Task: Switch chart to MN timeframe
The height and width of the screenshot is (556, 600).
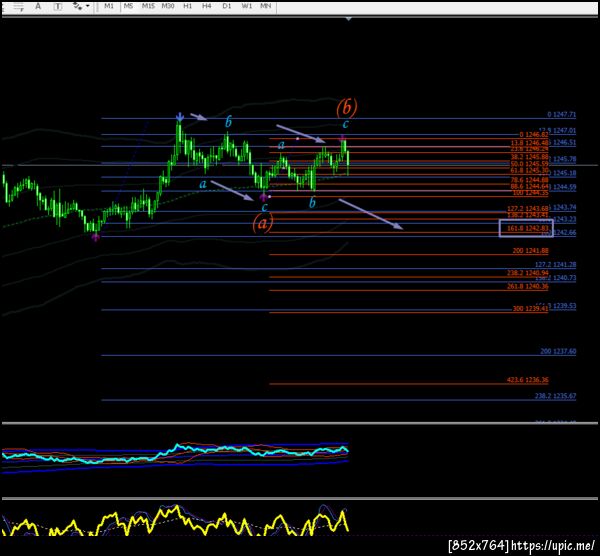Action: pos(266,6)
